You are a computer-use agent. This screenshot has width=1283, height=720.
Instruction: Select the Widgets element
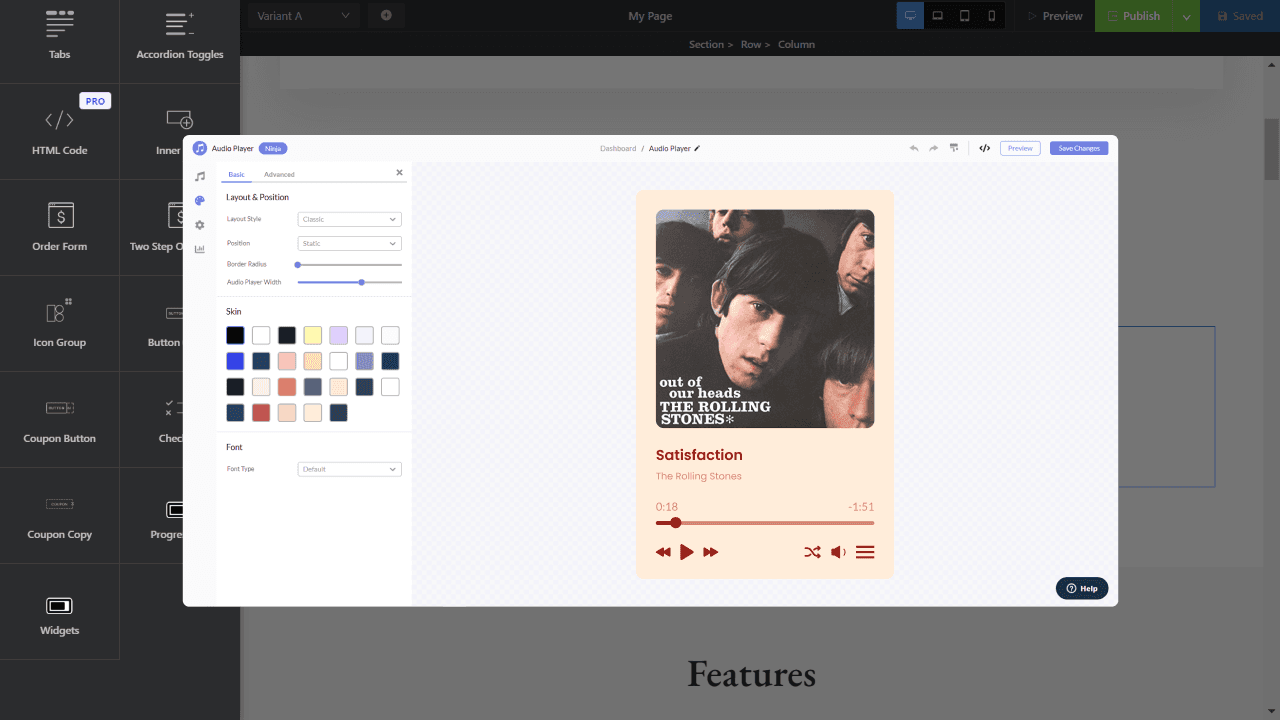click(60, 612)
